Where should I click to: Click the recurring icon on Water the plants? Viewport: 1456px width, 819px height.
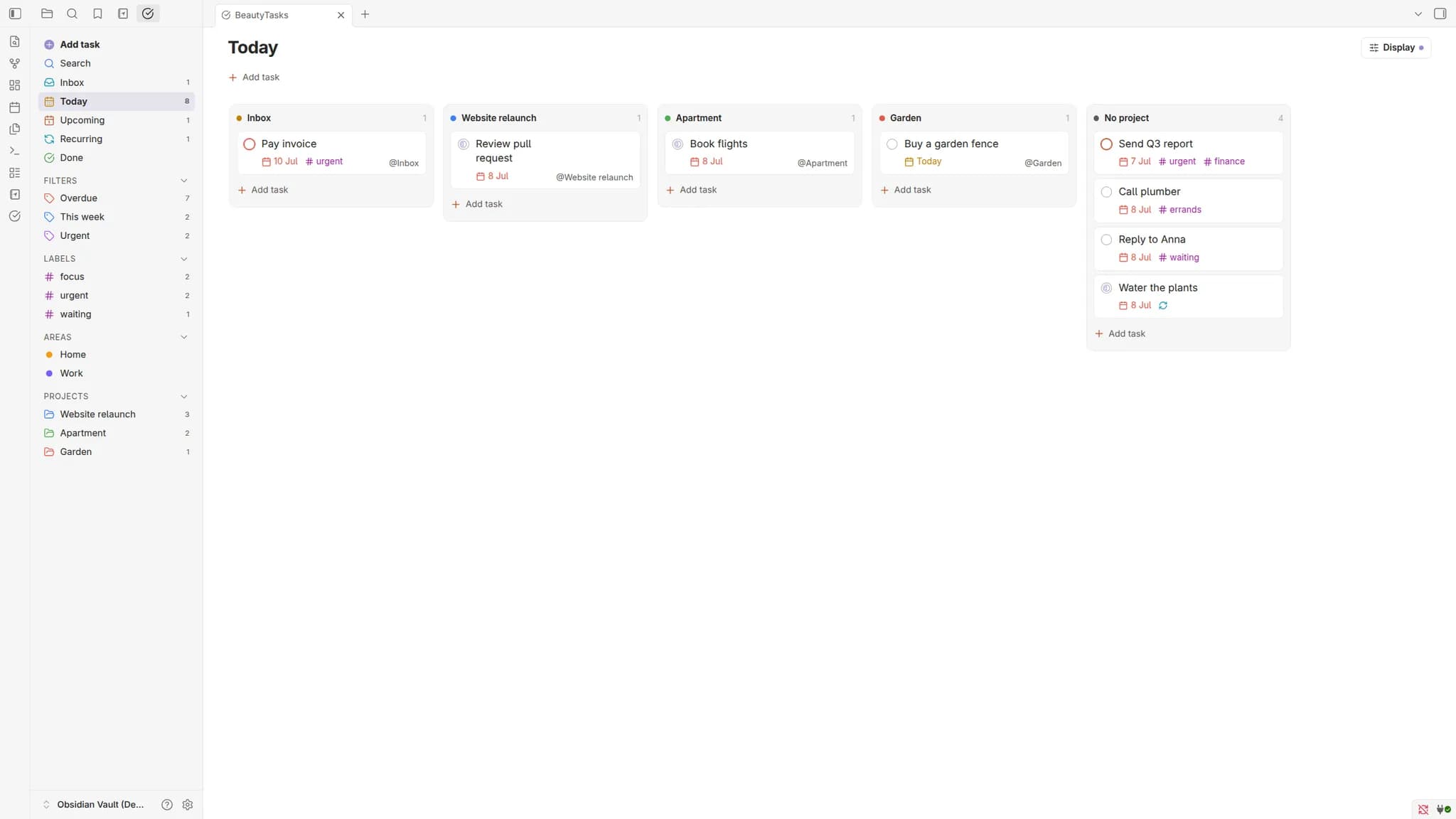pyautogui.click(x=1163, y=306)
